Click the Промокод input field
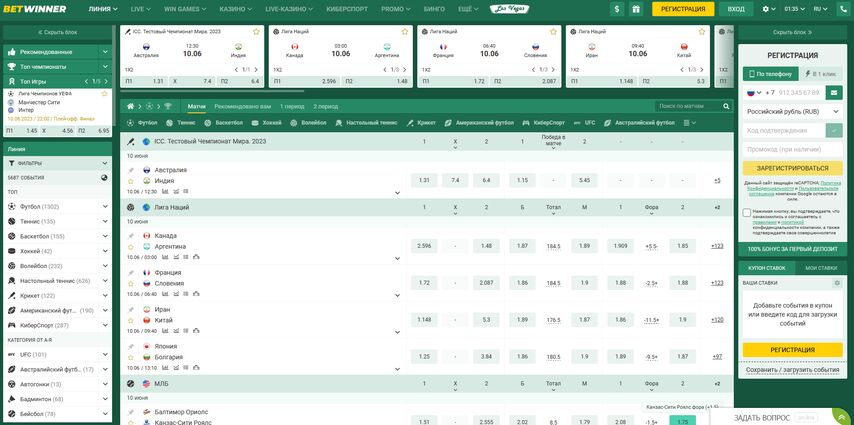854x425 pixels. [792, 149]
